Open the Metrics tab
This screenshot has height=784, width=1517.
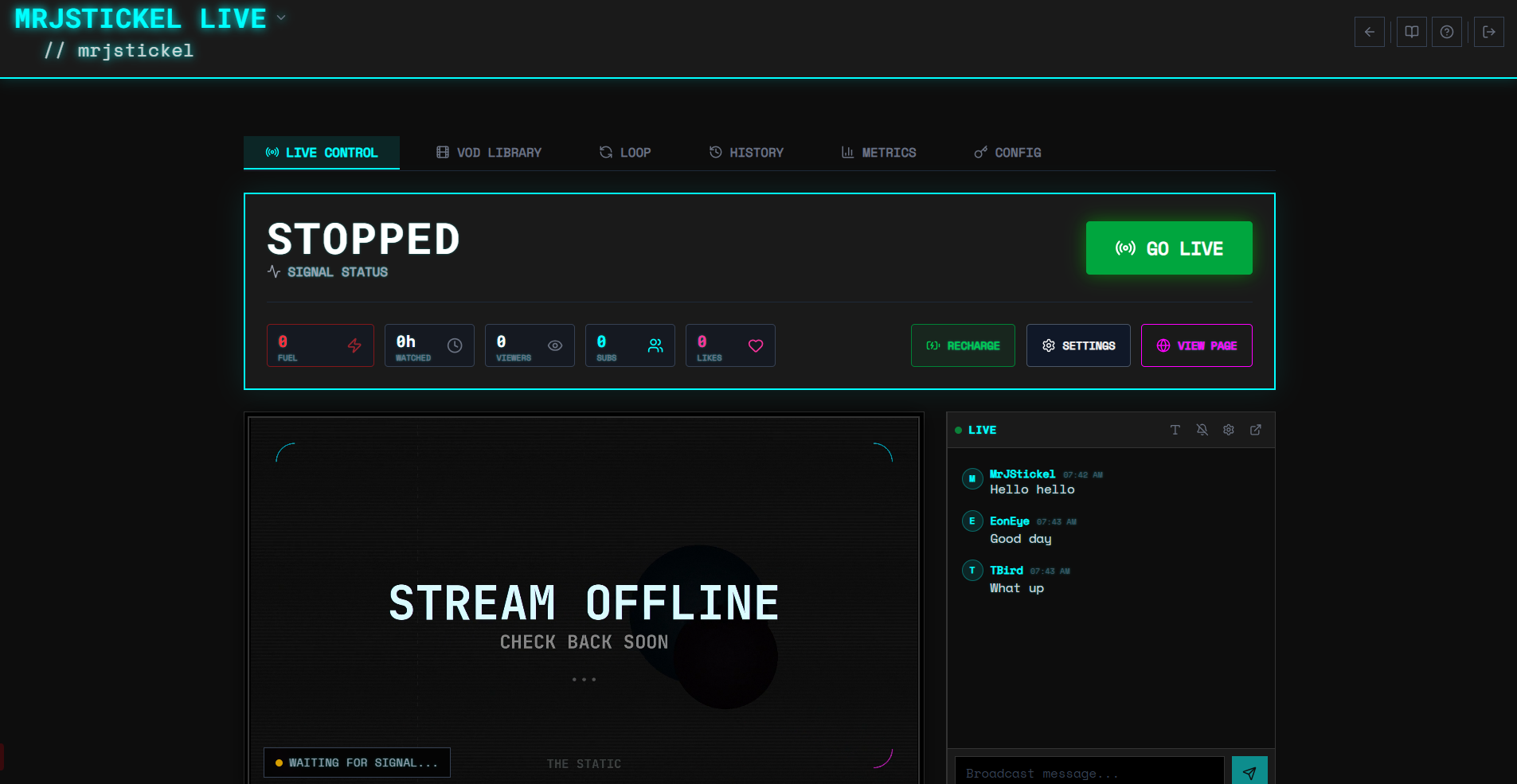point(878,153)
